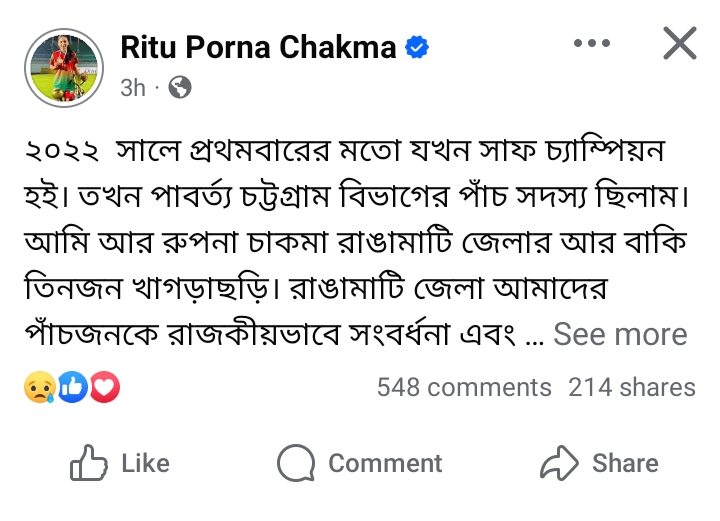Click the Like button label
Screen dimensions: 720x521
[x=146, y=463]
